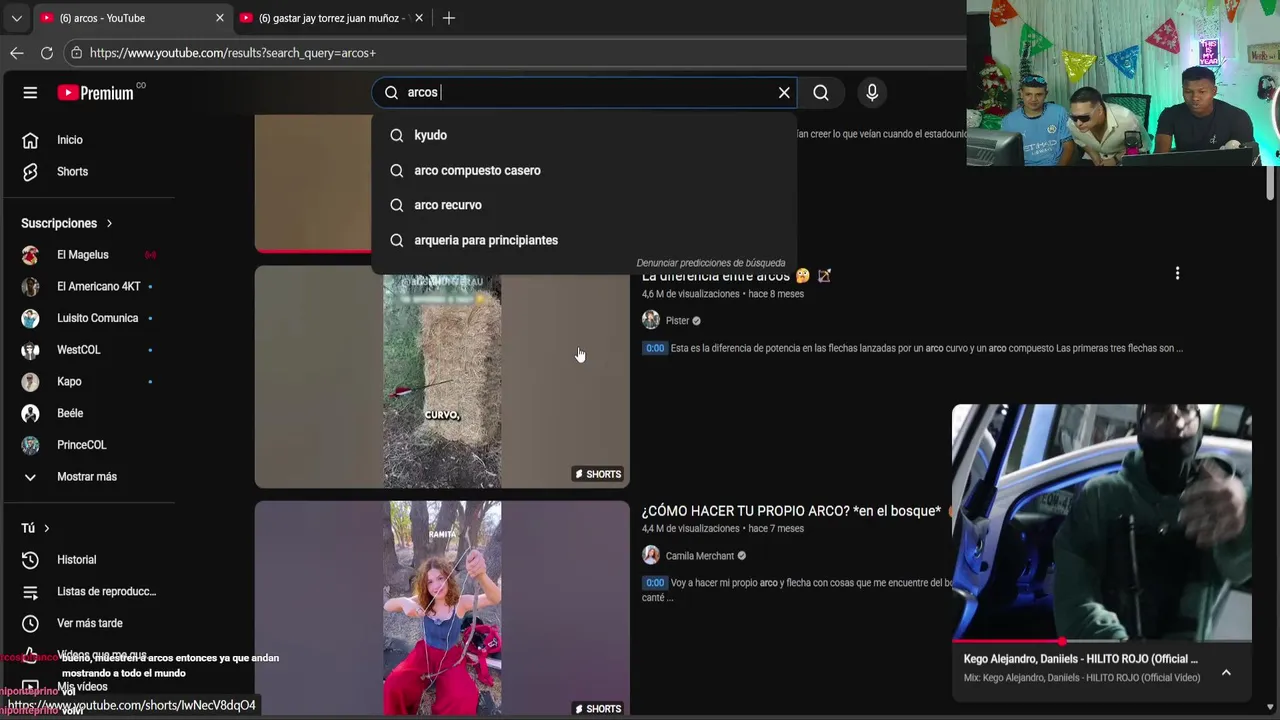Go to YouTube Premium home logo
Image resolution: width=1280 pixels, height=720 pixels.
pos(95,93)
